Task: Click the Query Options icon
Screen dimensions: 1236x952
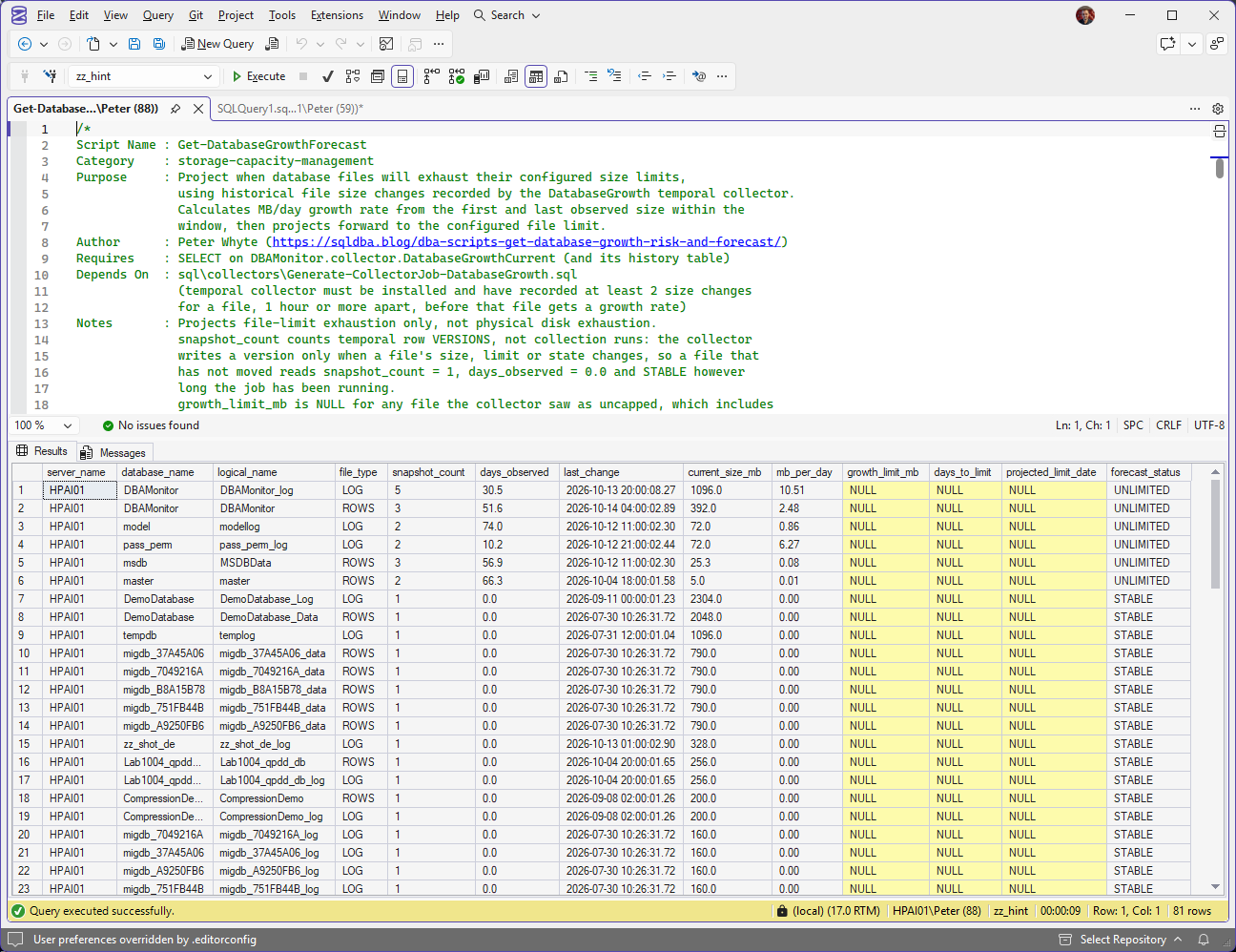Action: tap(378, 76)
